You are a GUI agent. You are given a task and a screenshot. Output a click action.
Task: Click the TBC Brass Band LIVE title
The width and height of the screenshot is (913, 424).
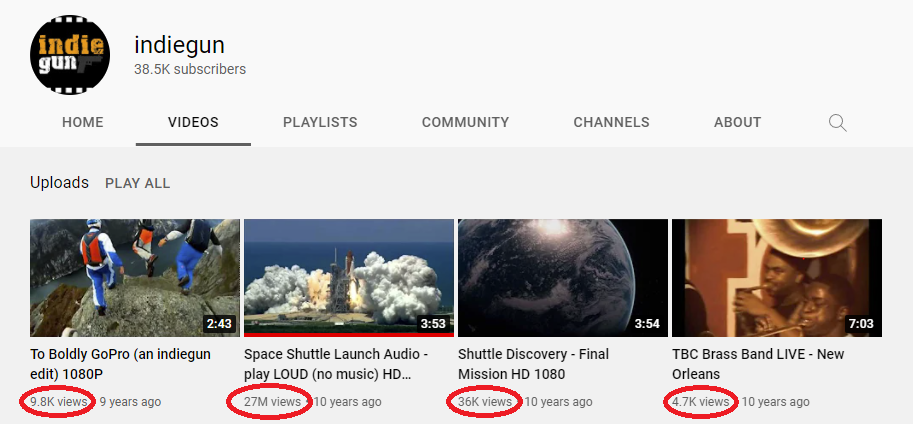pos(758,364)
